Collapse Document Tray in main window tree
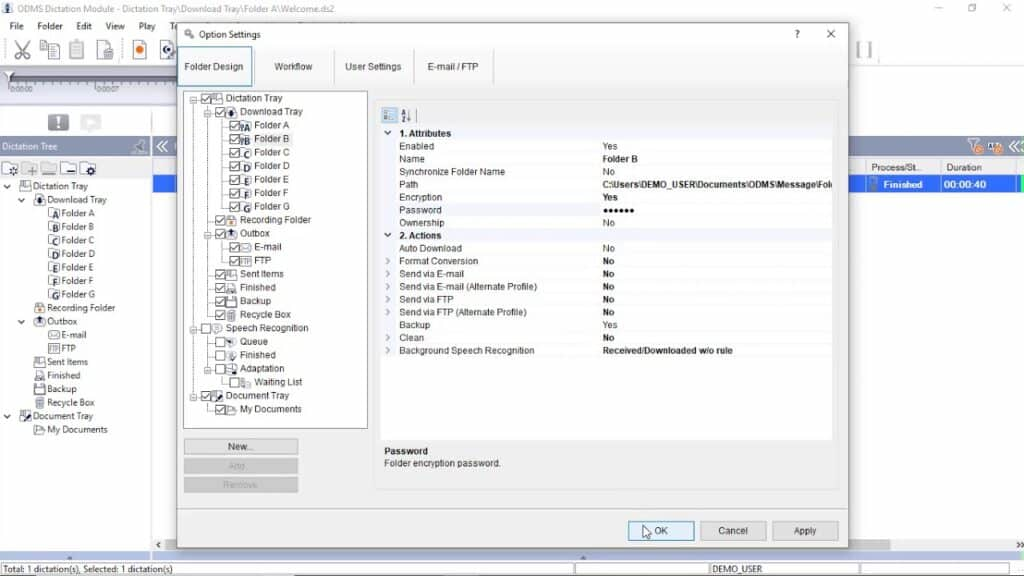1024x576 pixels. [x=7, y=416]
